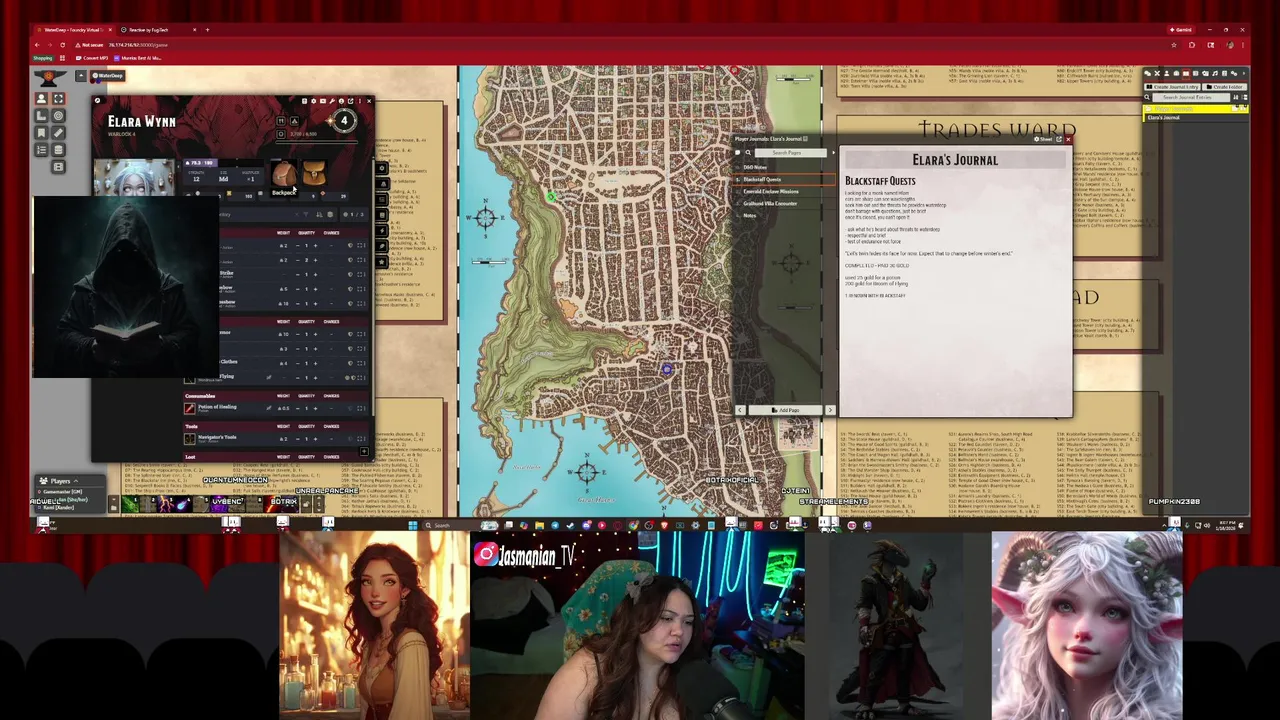Open the Backpack container icon
The height and width of the screenshot is (720, 1280).
coord(284,174)
